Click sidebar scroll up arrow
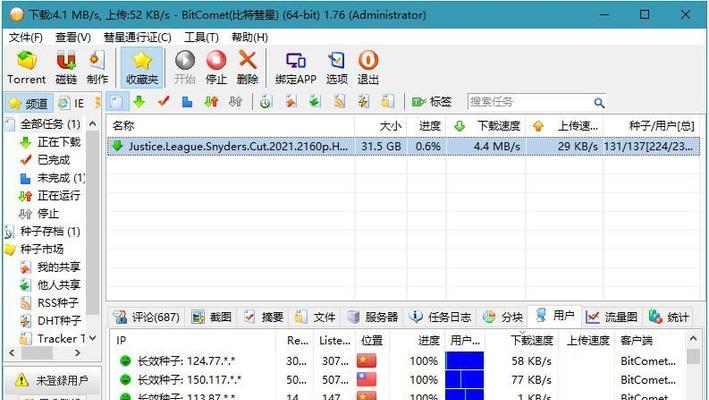 pyautogui.click(x=93, y=123)
